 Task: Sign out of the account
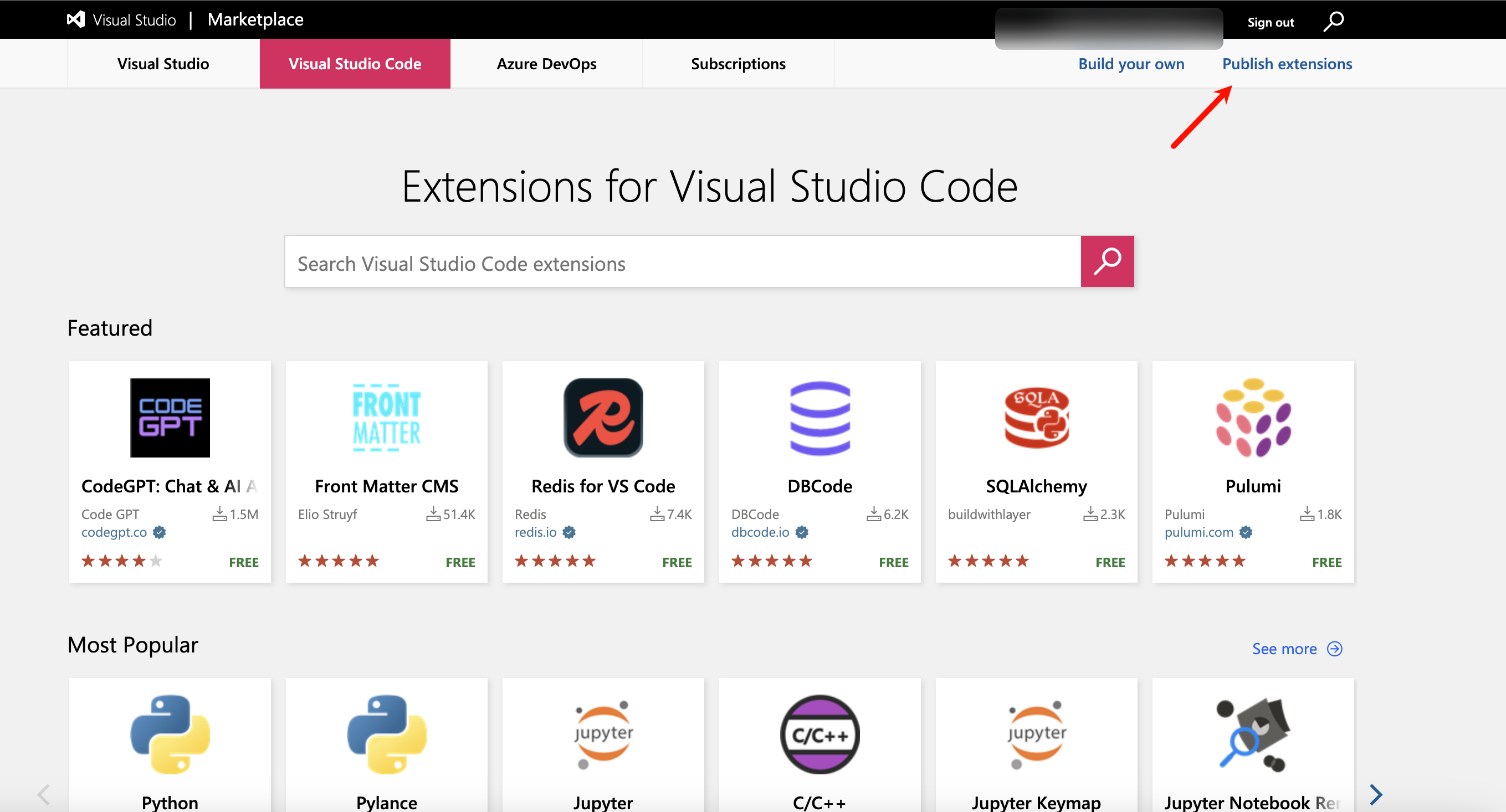tap(1271, 22)
